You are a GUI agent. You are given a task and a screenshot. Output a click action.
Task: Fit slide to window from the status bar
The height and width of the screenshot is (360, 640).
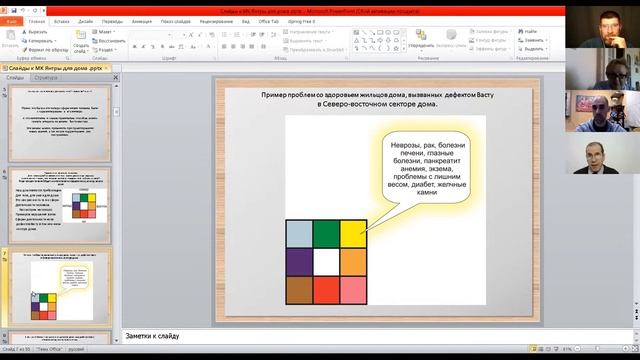point(635,349)
